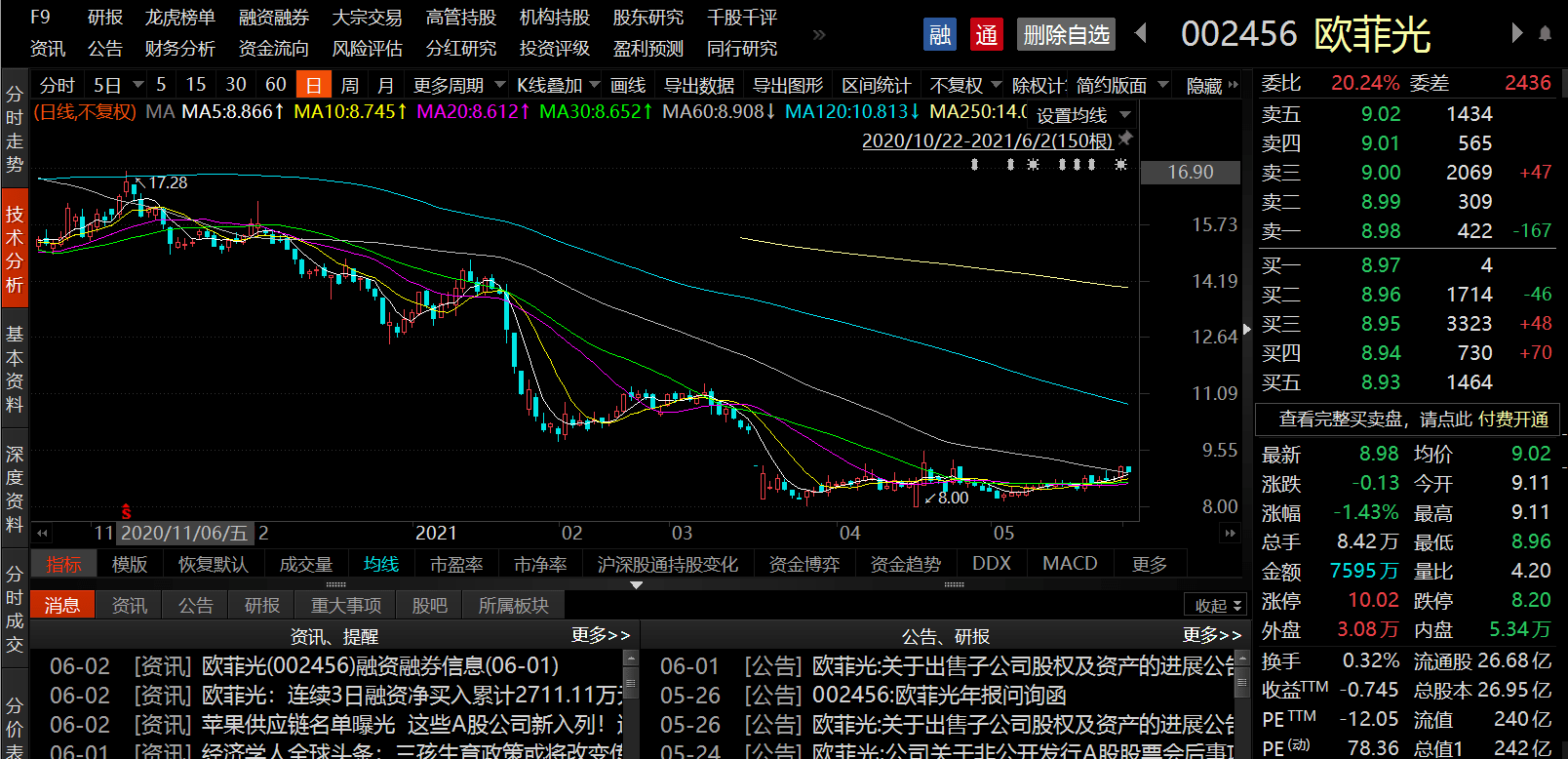The height and width of the screenshot is (759, 1568).
Task: Select the 5-minute period
Action: 161,85
